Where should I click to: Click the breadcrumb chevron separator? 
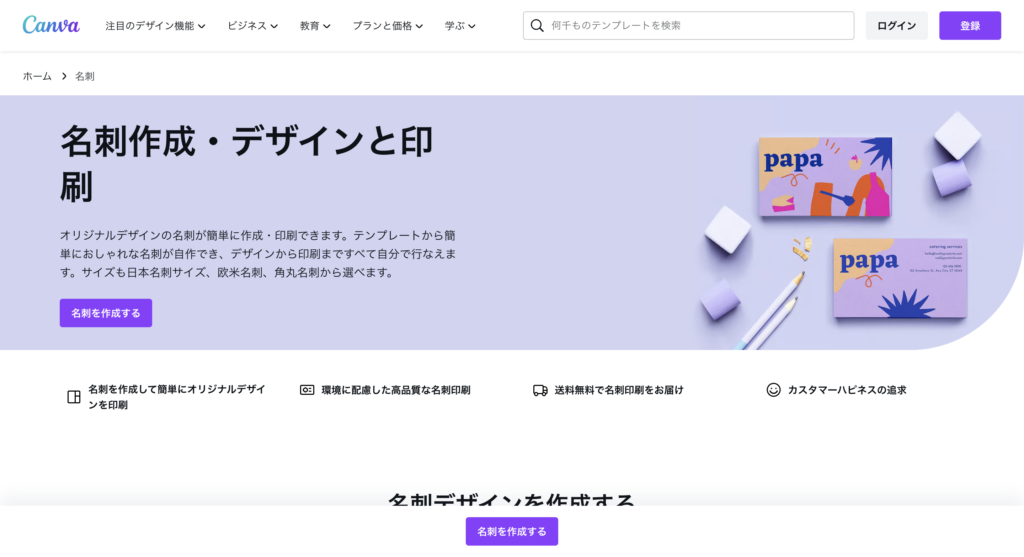[64, 76]
